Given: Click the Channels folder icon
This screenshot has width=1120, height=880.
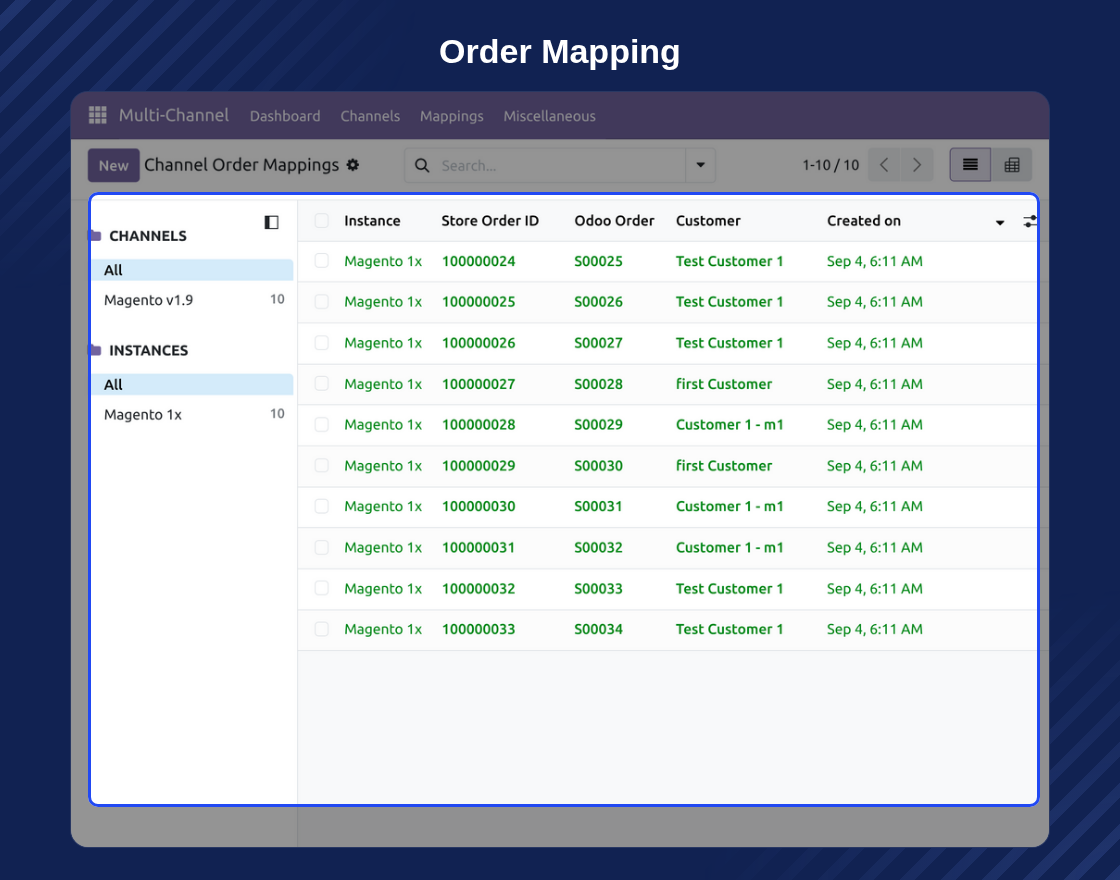Looking at the screenshot, I should pyautogui.click(x=96, y=236).
